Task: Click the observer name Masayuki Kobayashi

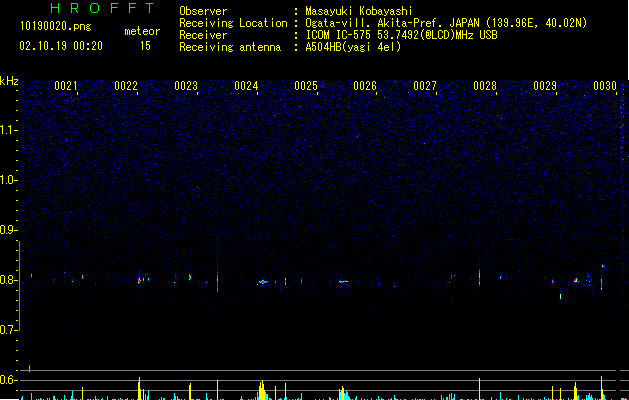Action: [359, 11]
